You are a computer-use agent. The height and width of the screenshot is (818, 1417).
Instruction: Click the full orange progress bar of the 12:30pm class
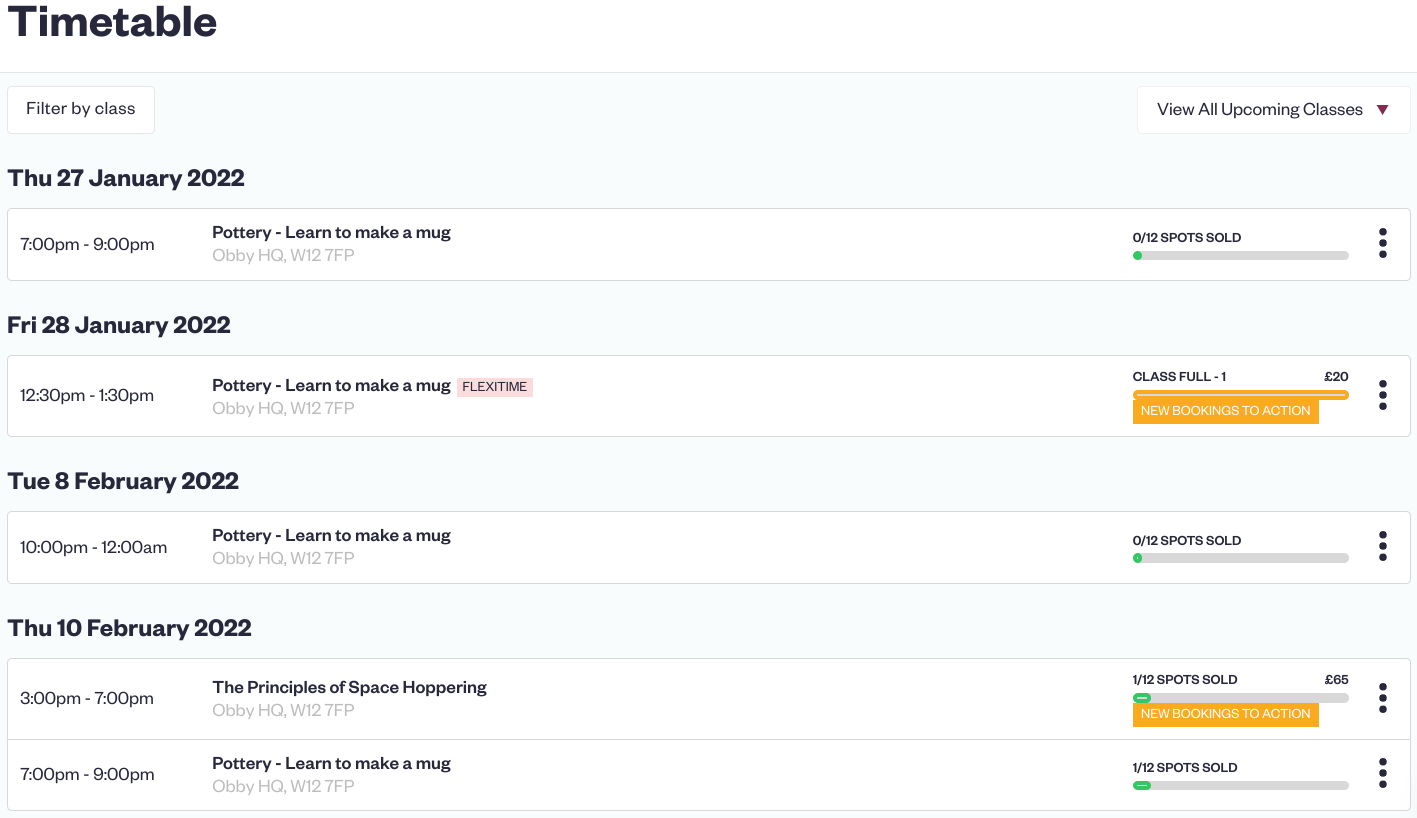pyautogui.click(x=1241, y=395)
